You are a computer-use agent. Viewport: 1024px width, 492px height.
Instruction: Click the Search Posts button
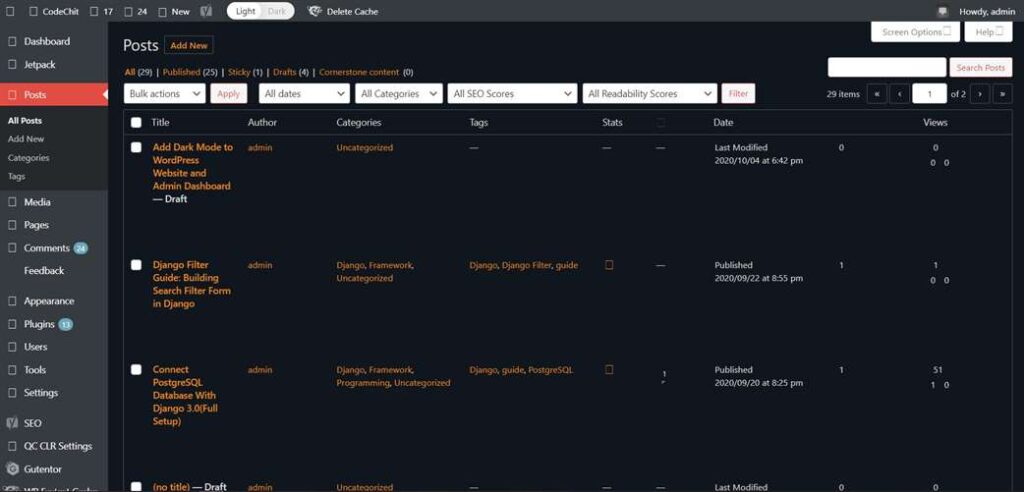coord(981,68)
